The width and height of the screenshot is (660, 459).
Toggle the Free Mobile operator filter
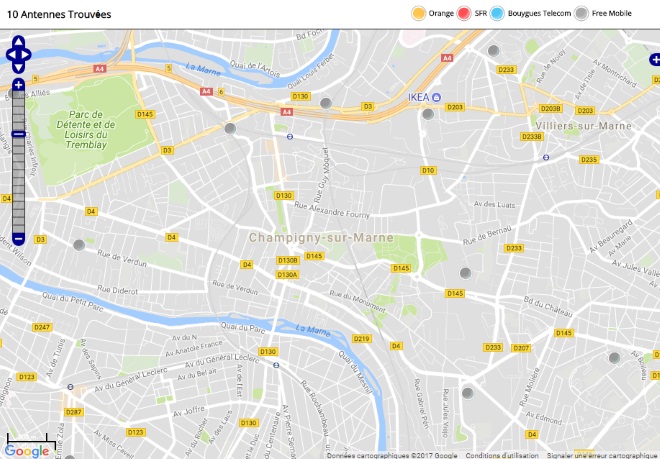603,13
